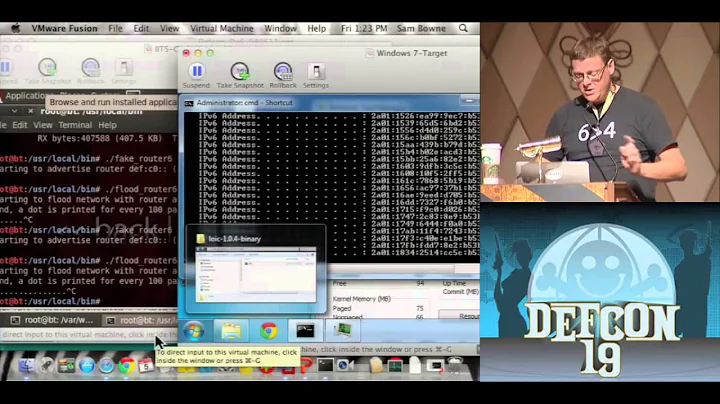The height and width of the screenshot is (404, 720).
Task: Expand the chevron in the BackTrack terminal title bar
Action: click(x=15, y=111)
